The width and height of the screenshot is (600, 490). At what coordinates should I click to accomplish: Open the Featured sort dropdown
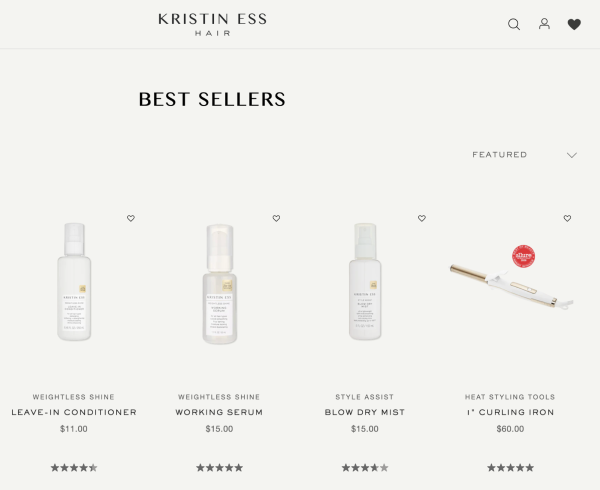524,155
